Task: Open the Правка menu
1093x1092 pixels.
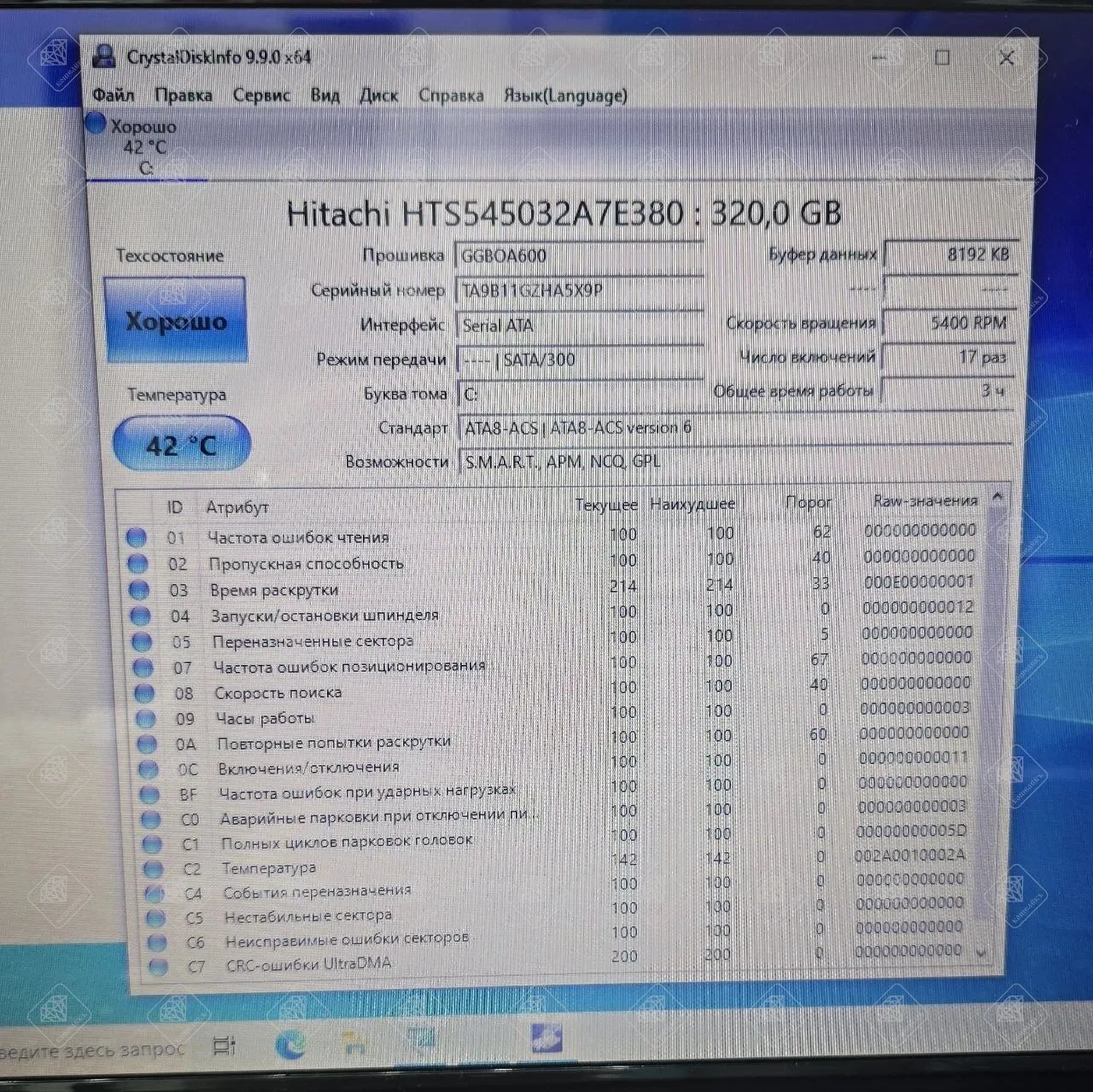Action: [184, 96]
